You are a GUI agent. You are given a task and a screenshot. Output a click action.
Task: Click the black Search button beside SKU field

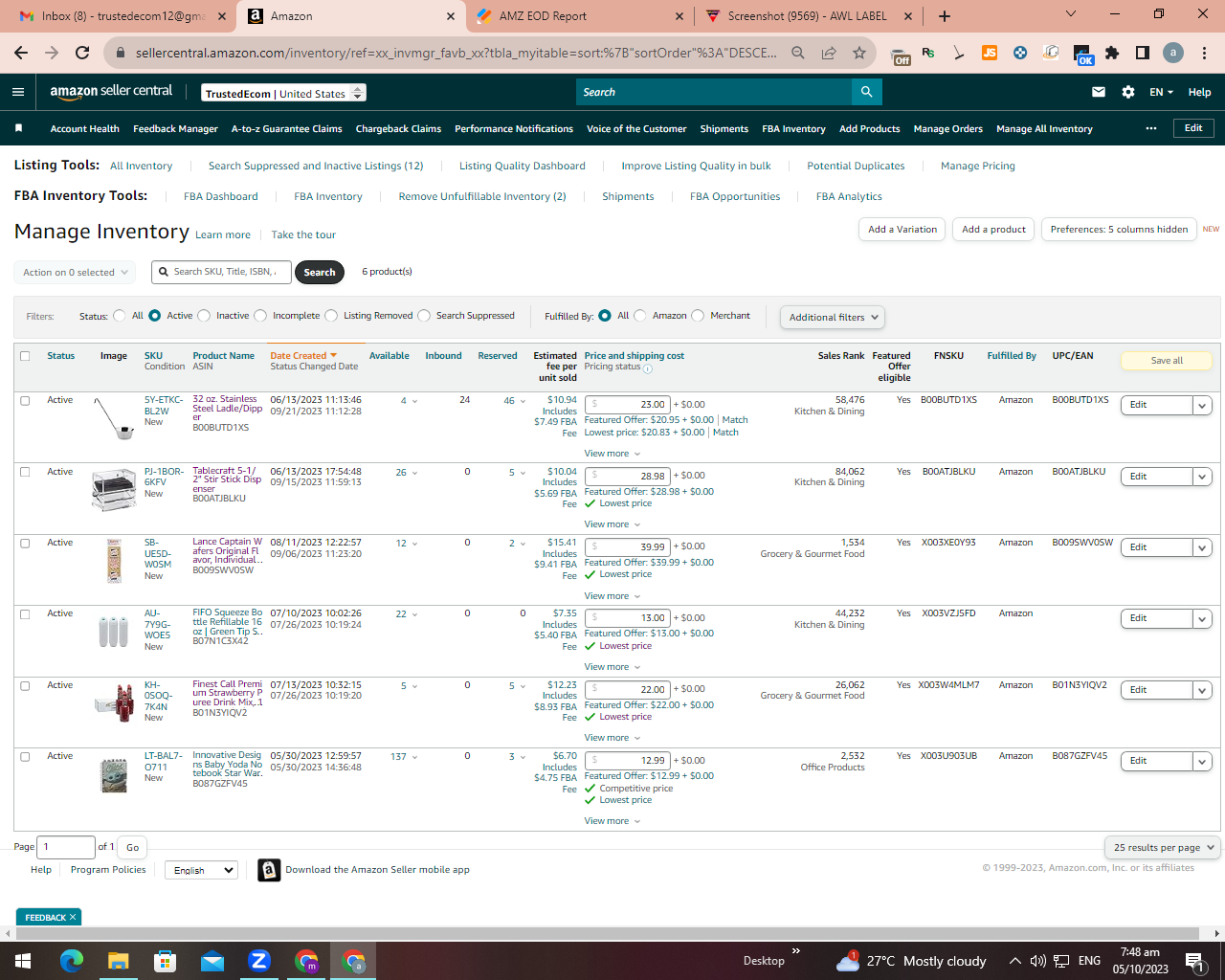(319, 273)
